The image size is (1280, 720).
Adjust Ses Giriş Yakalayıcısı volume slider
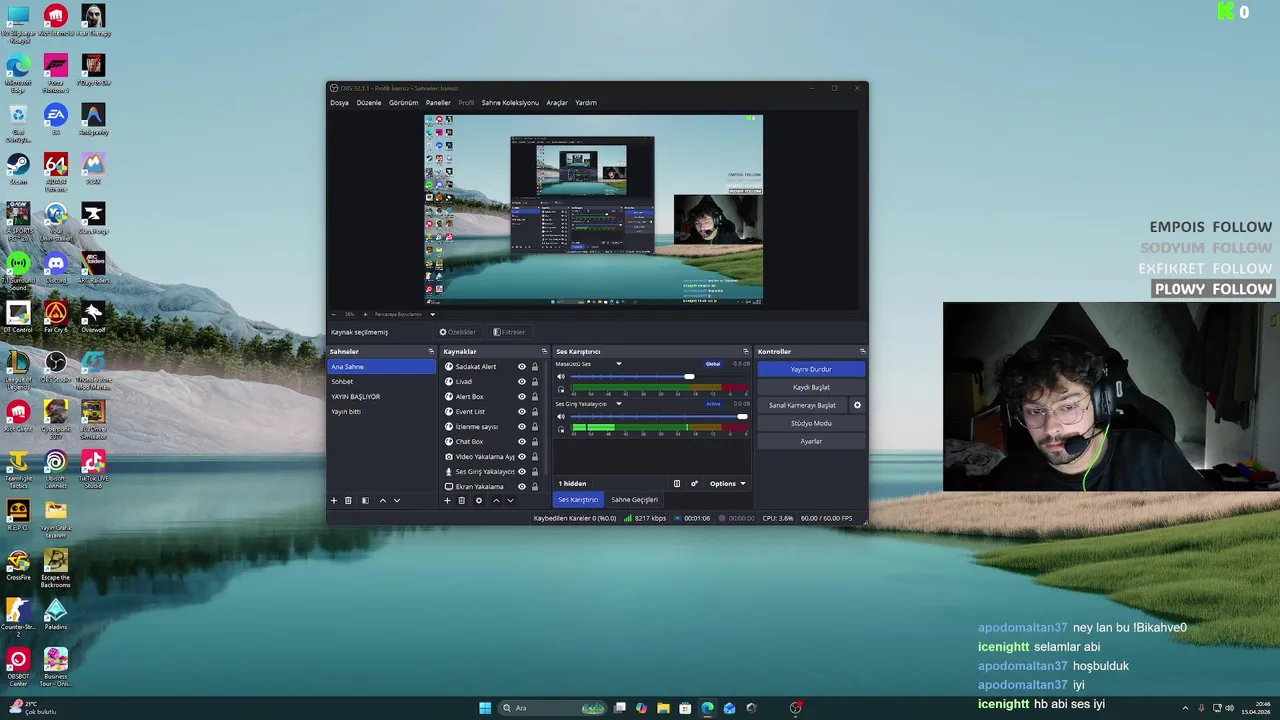[x=659, y=416]
